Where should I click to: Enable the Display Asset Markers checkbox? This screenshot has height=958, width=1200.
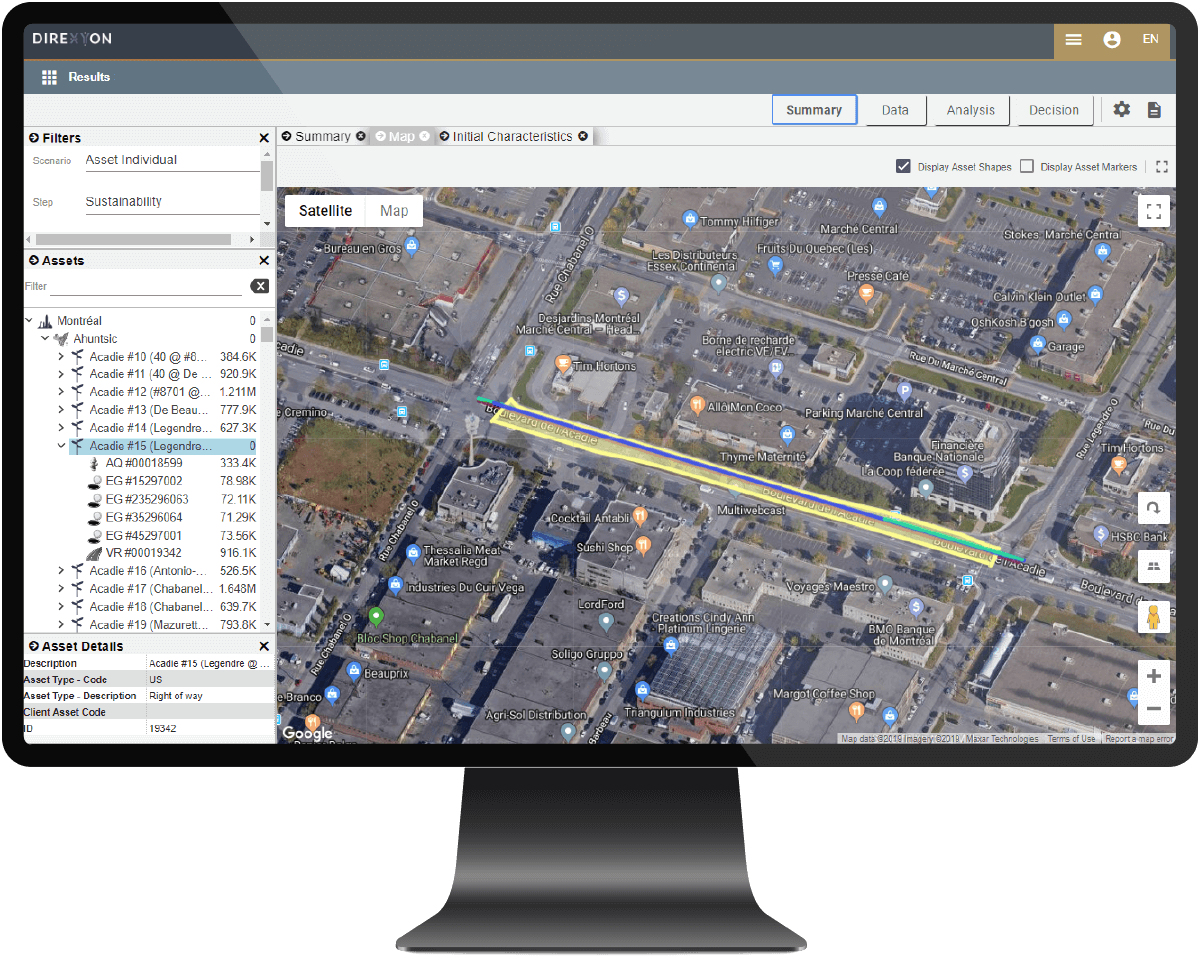1027,166
